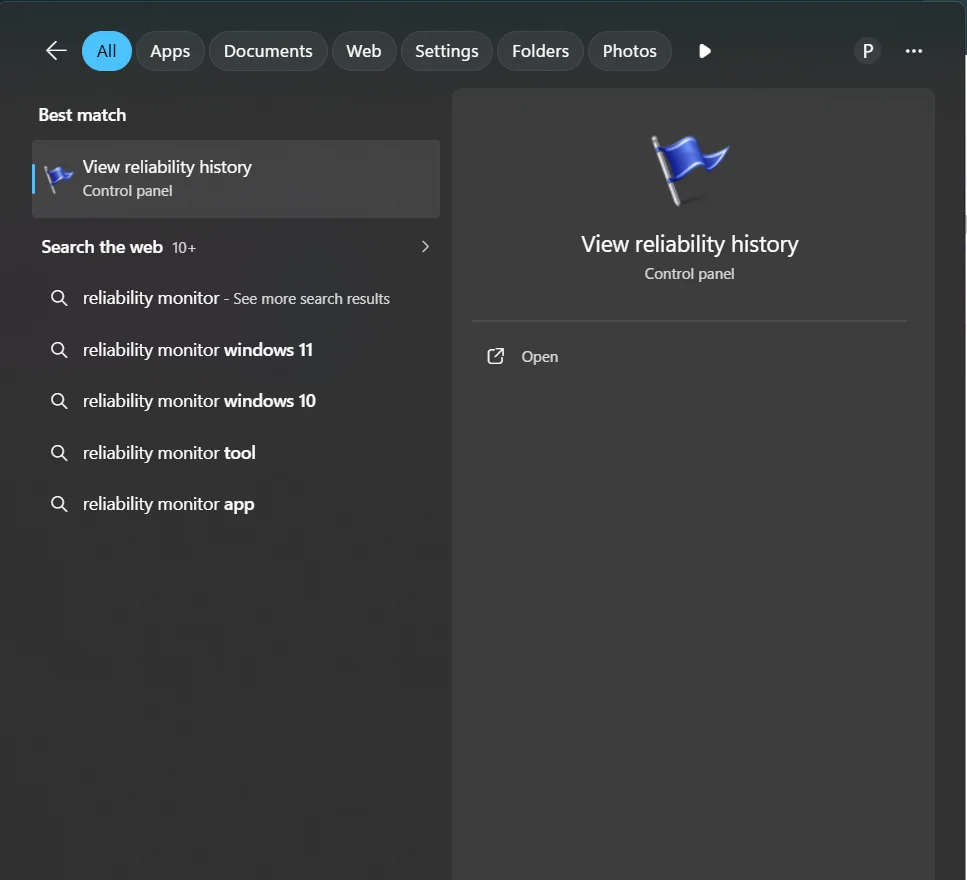Image resolution: width=967 pixels, height=880 pixels.
Task: Select reliability monitor app suggestion
Action: pyautogui.click(x=236, y=504)
